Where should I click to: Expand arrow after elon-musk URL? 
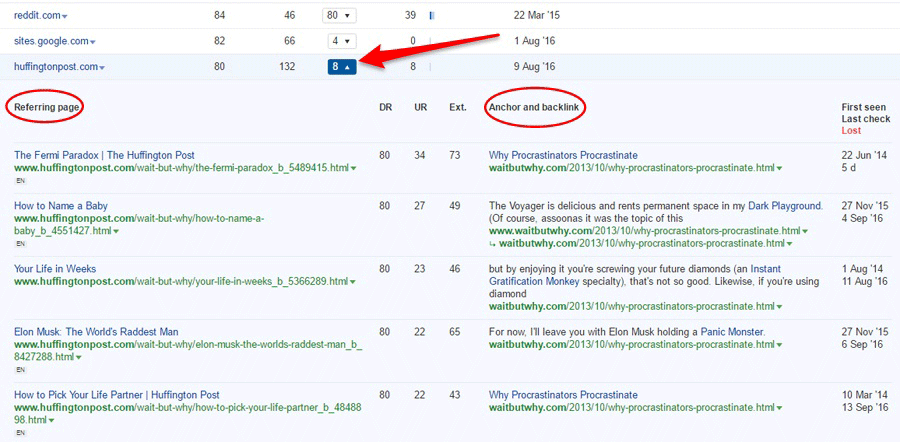pos(79,358)
